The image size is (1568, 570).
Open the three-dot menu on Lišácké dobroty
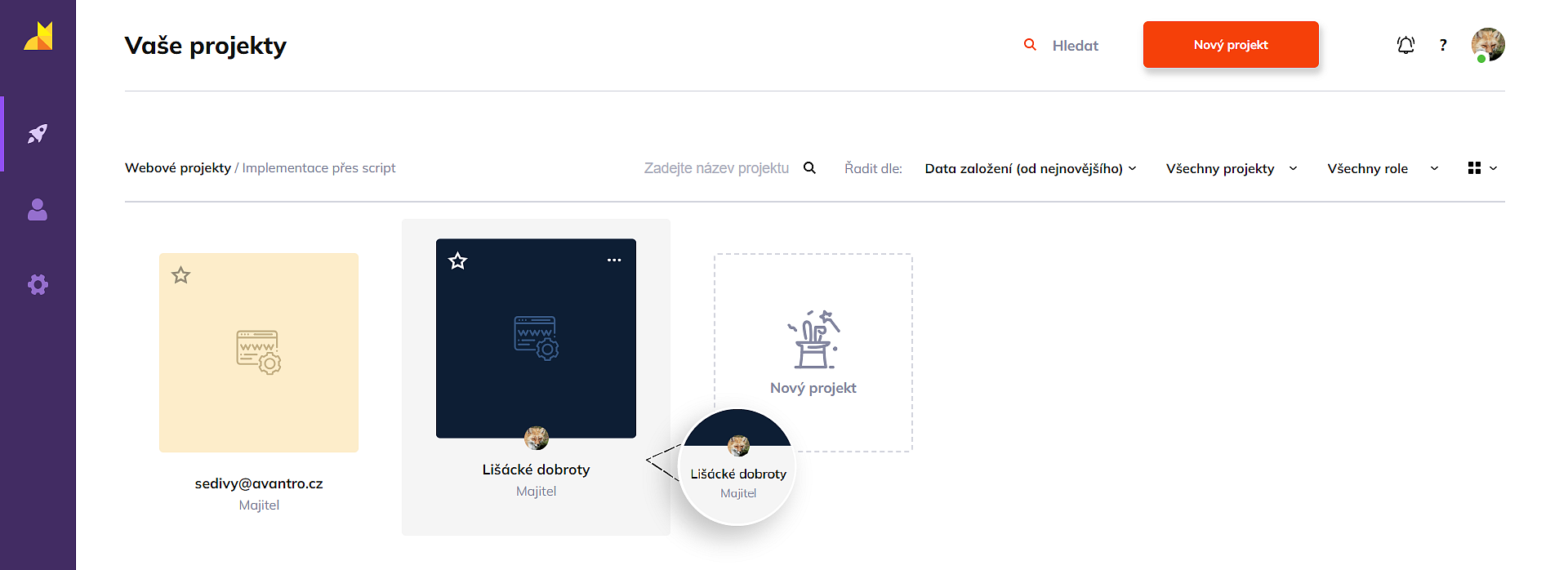(x=614, y=261)
